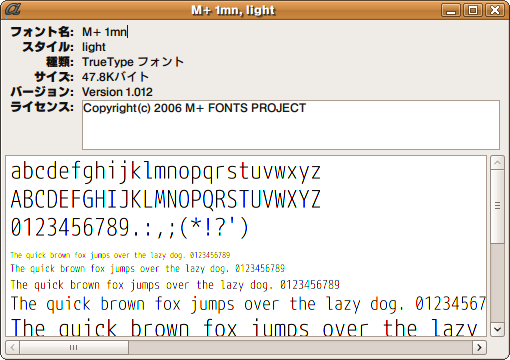The height and width of the screenshot is (360, 510).
Task: Minimize the M+ 1mn font window
Action: click(x=451, y=10)
